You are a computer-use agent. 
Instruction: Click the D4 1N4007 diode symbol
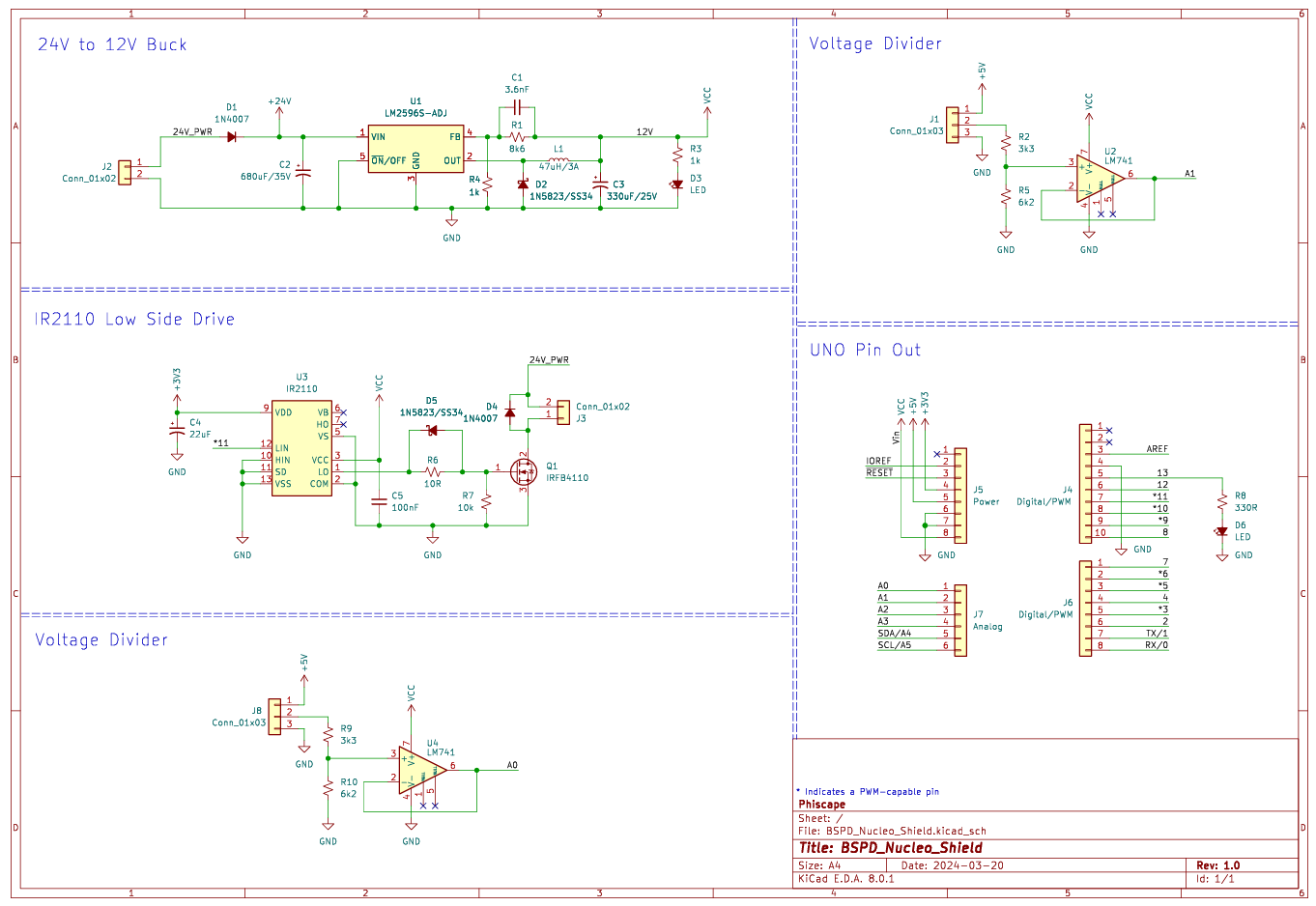(510, 412)
